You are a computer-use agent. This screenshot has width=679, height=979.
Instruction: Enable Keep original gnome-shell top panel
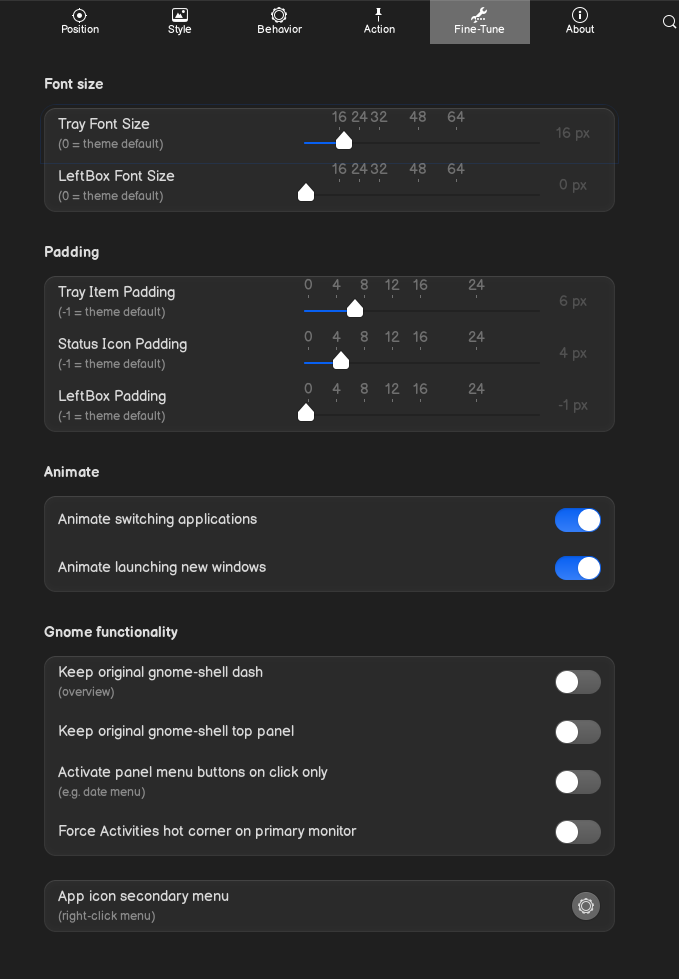[x=578, y=732]
